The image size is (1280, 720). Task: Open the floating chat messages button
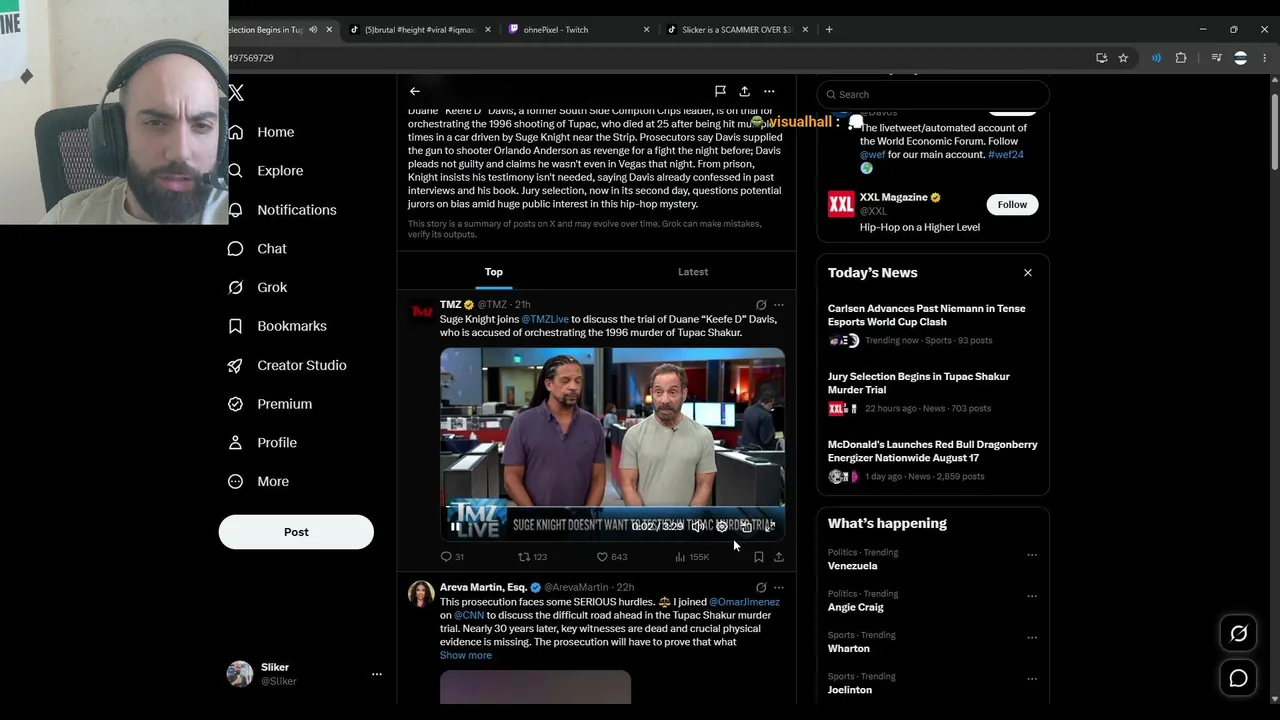(x=1238, y=679)
